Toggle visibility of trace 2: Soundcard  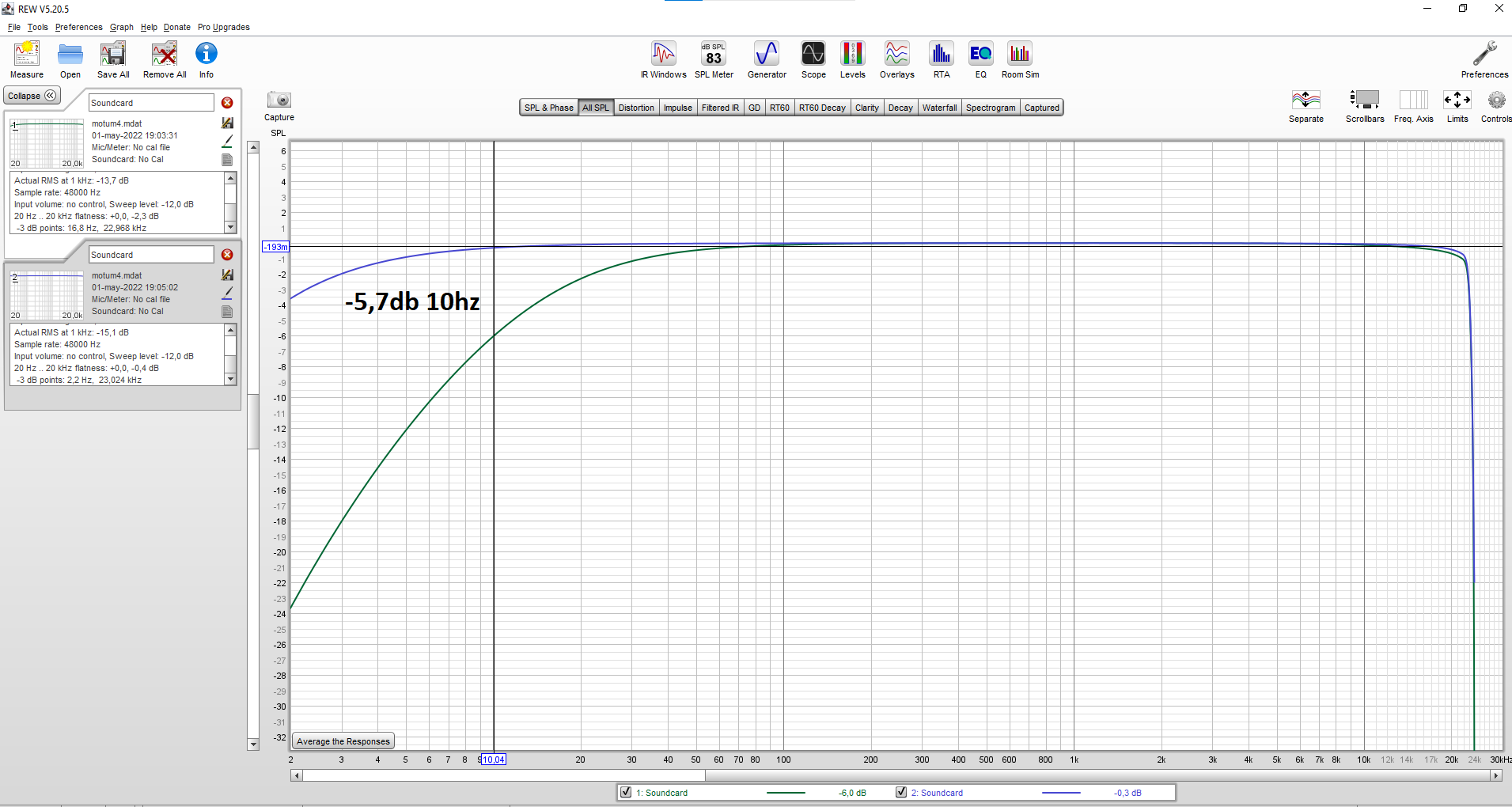[901, 792]
